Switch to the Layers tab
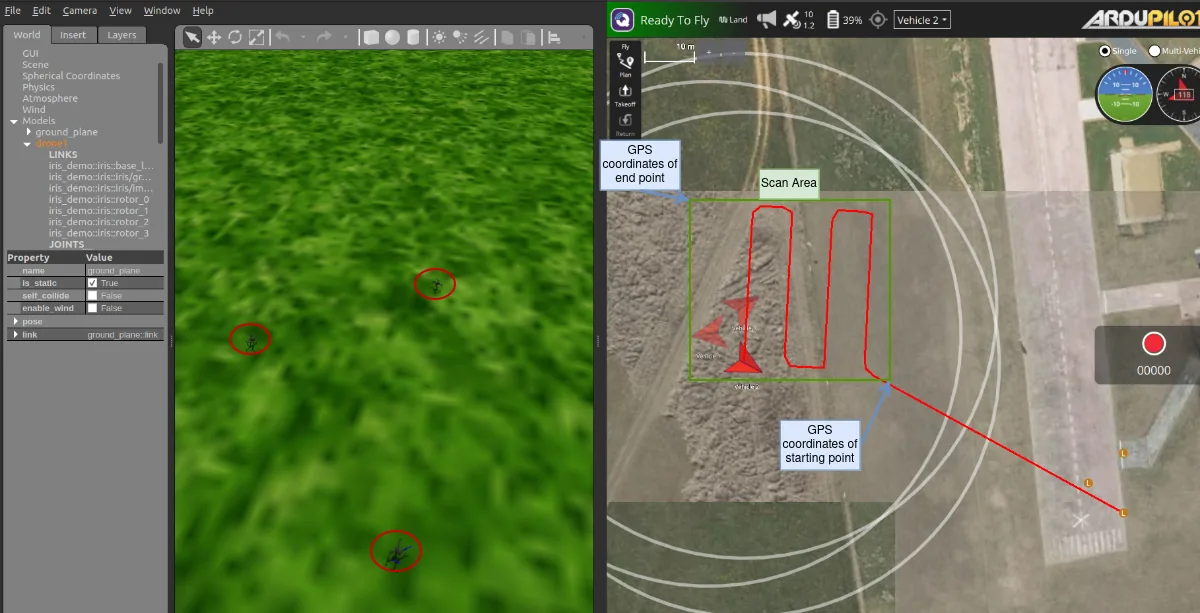The image size is (1200, 613). point(121,35)
